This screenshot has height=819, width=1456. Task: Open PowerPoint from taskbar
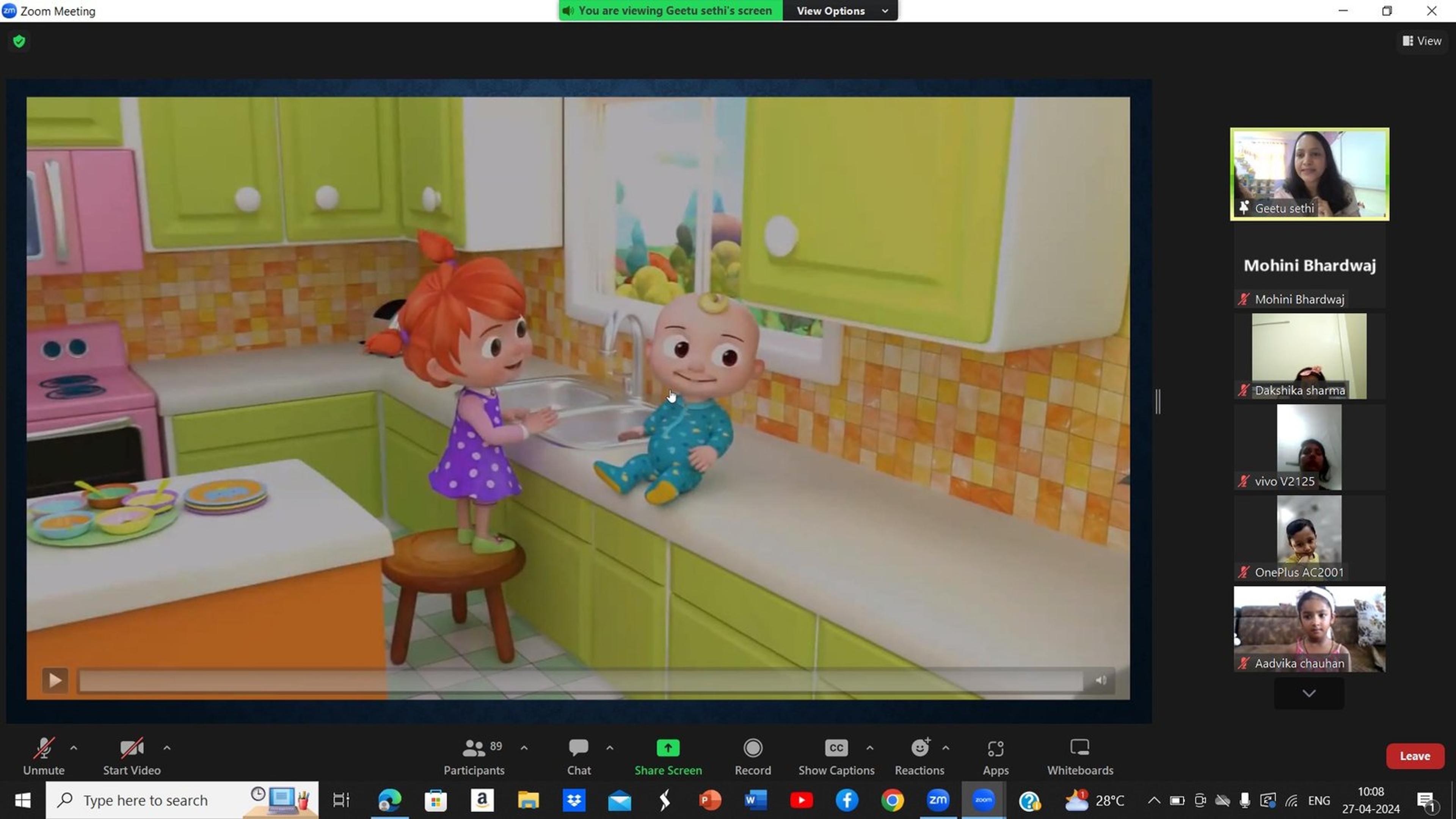710,800
